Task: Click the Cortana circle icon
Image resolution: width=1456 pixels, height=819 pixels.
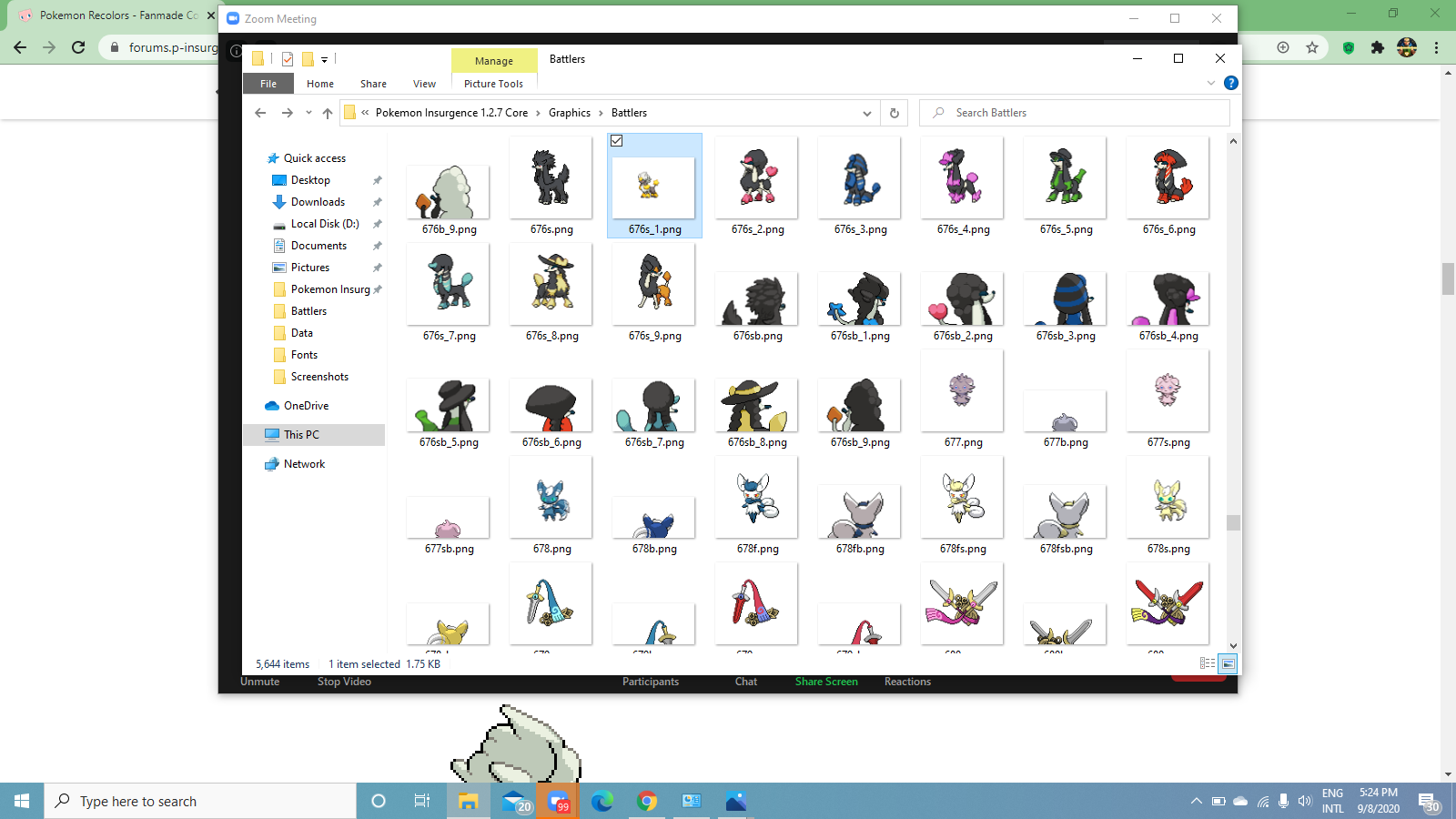Action: (379, 801)
